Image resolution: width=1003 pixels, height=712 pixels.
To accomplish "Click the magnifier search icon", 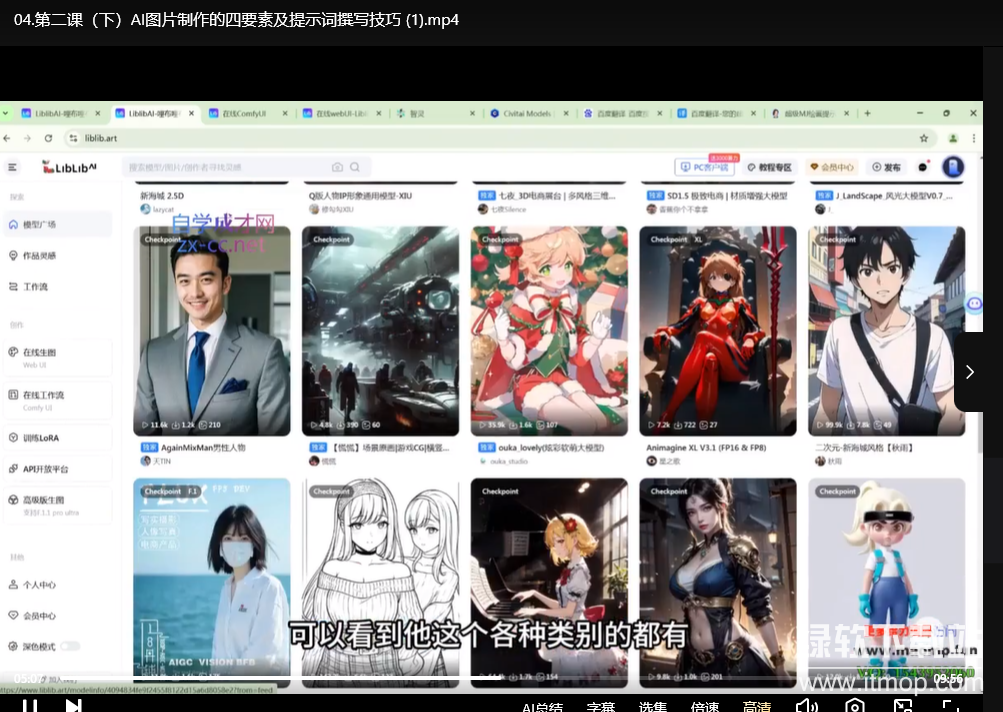I will click(355, 167).
